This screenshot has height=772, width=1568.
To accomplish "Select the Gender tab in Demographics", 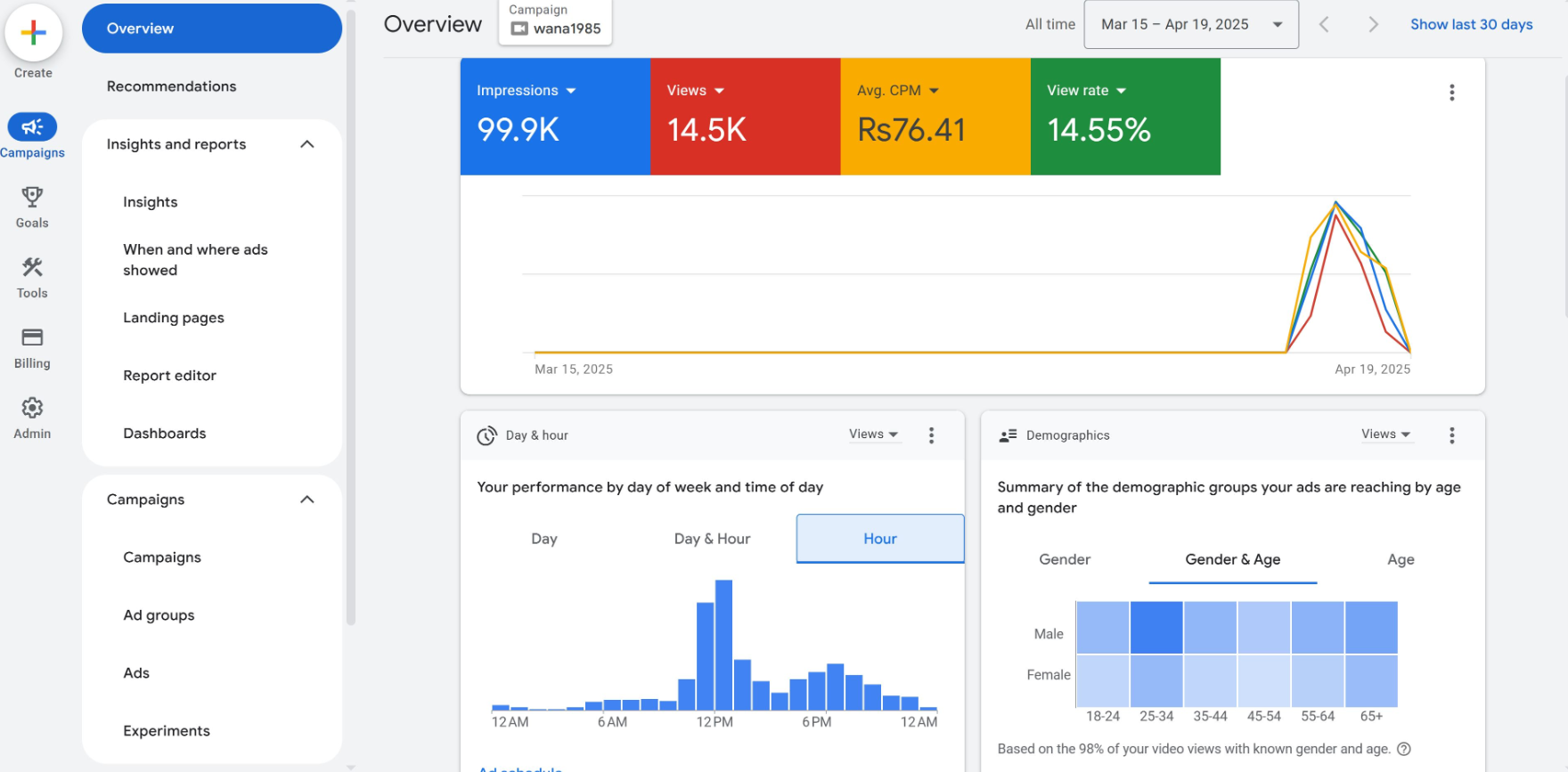I will point(1064,559).
